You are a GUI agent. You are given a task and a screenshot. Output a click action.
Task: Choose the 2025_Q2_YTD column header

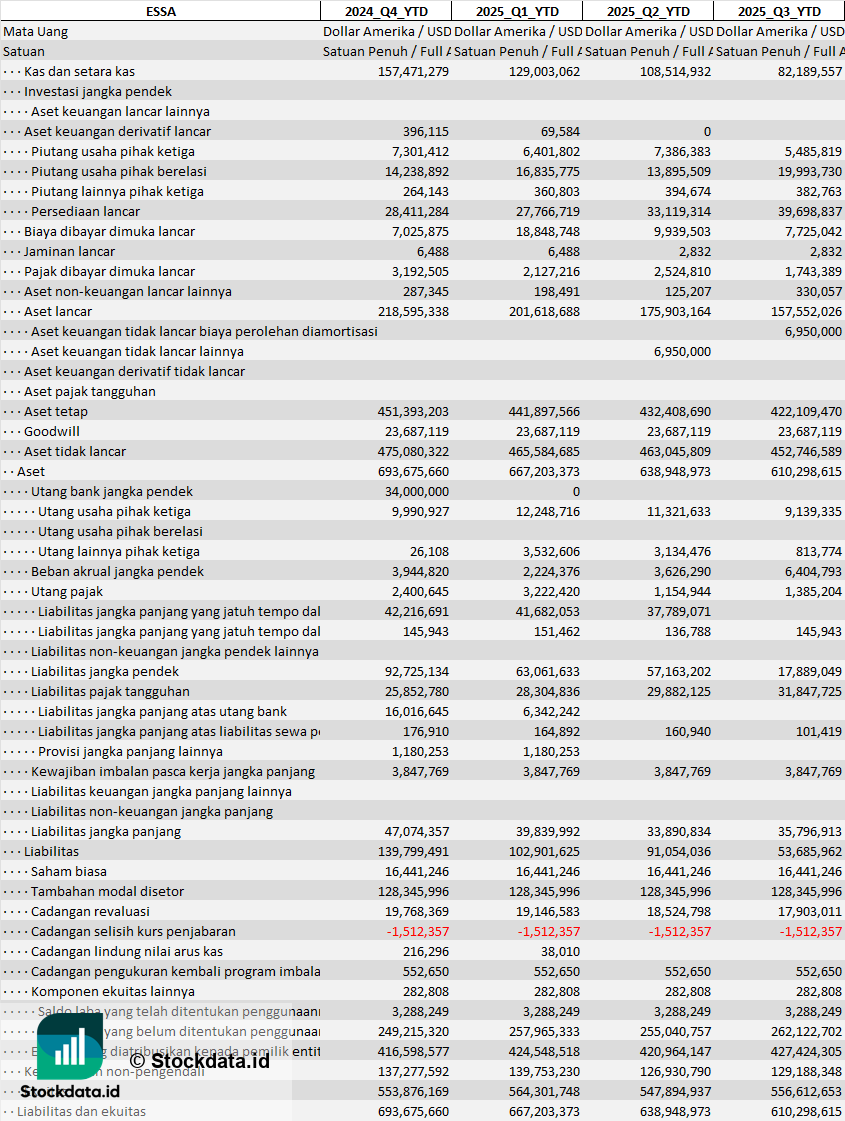tap(648, 11)
